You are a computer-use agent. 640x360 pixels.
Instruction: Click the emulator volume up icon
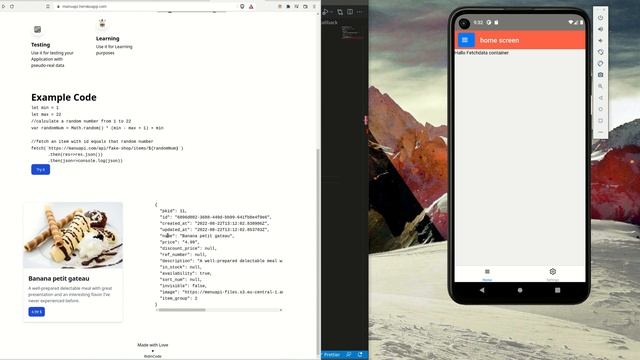coord(600,29)
